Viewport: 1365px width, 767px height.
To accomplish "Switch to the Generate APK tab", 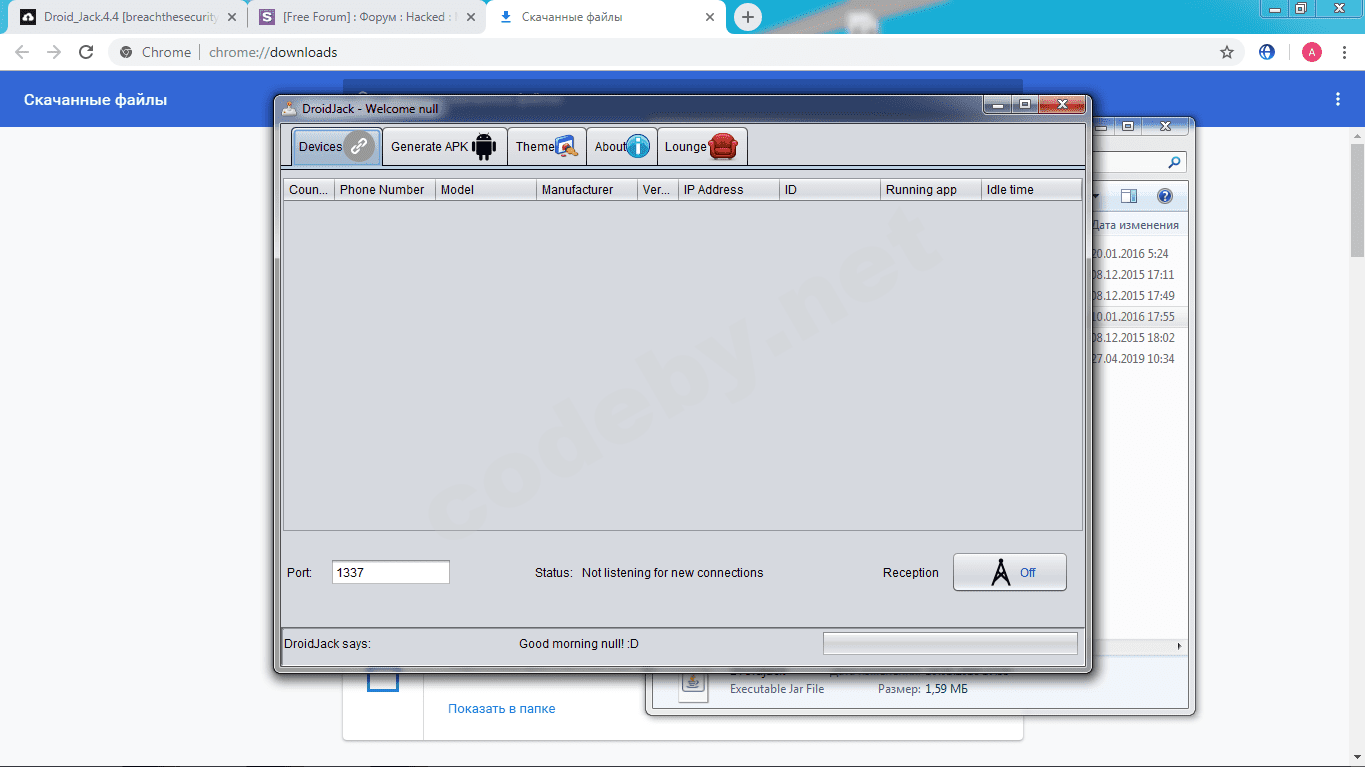I will [444, 146].
